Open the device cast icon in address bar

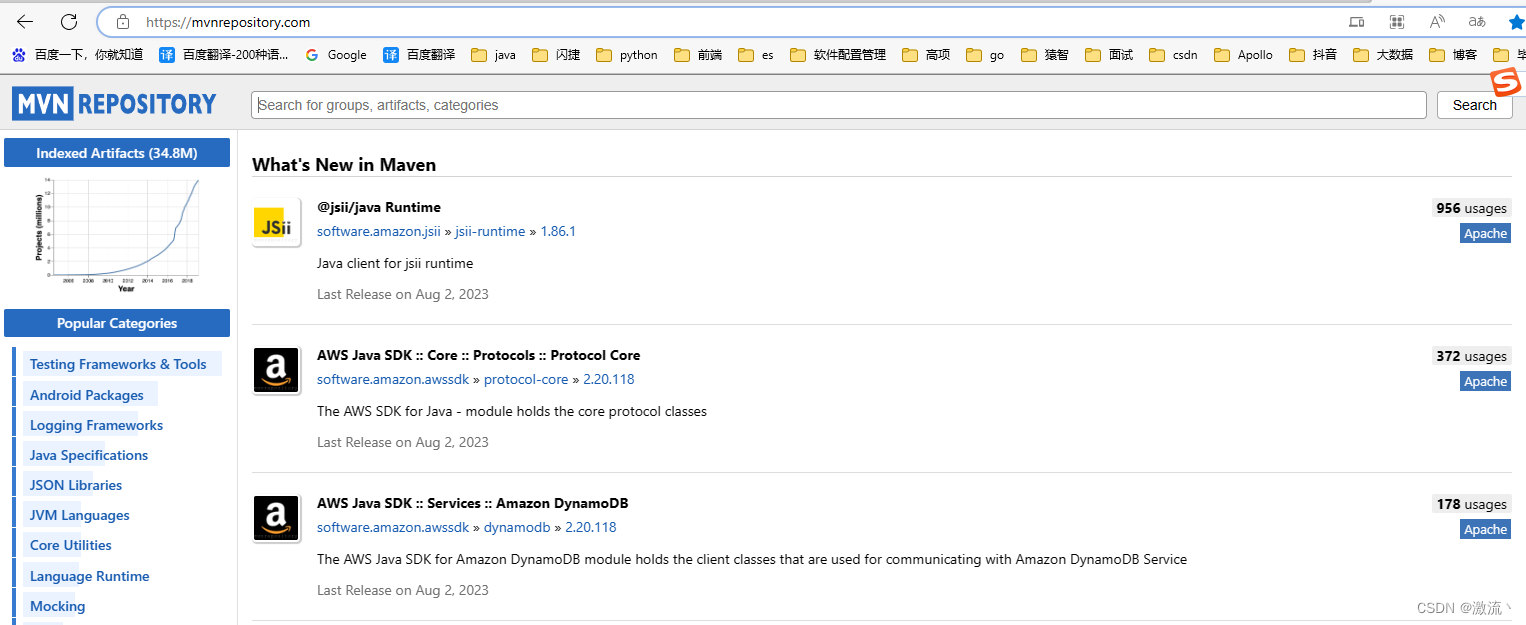(1356, 21)
